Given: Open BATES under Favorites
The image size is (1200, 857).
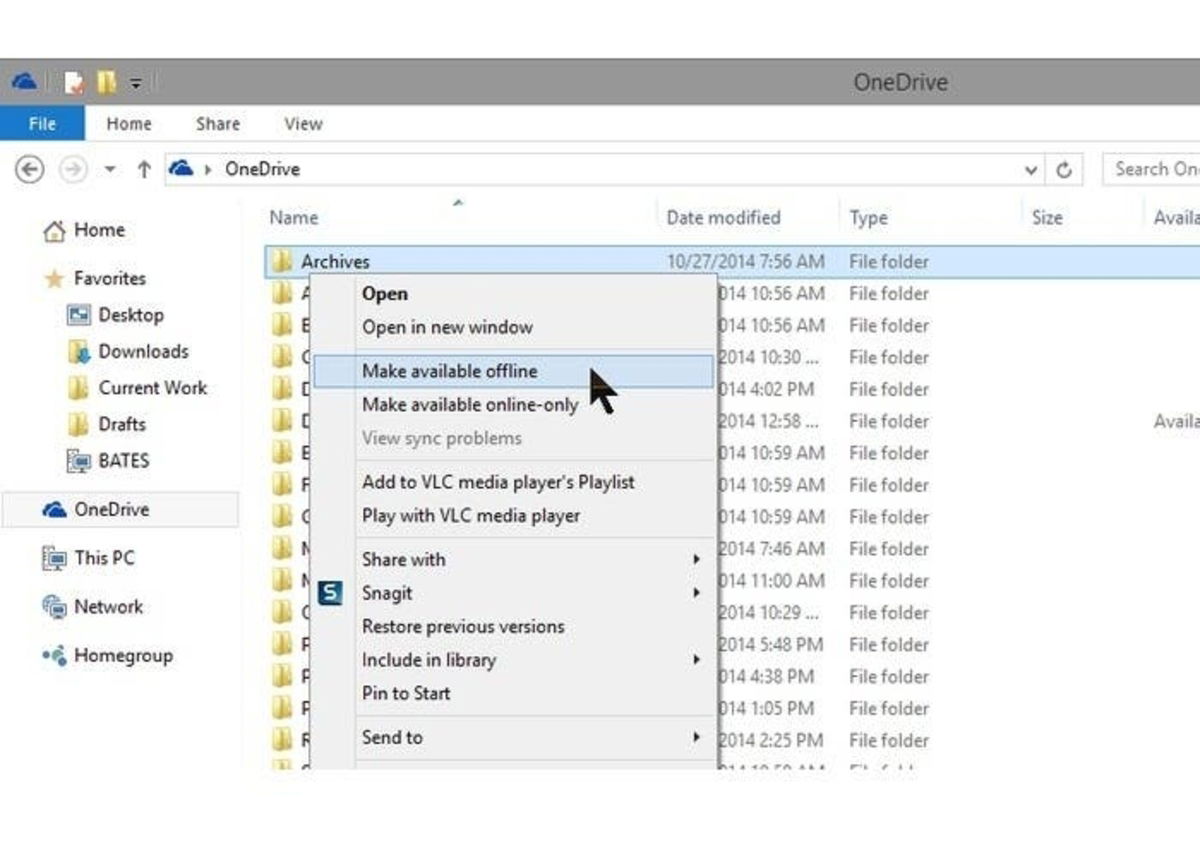Looking at the screenshot, I should [124, 461].
